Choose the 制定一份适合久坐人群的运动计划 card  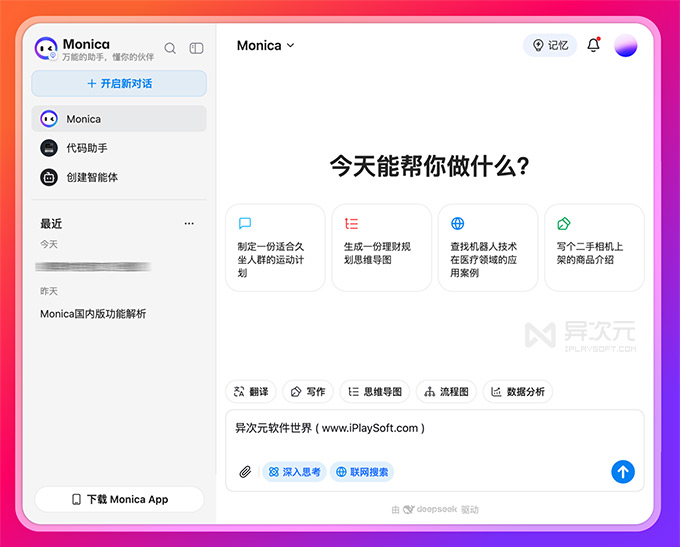pos(275,247)
